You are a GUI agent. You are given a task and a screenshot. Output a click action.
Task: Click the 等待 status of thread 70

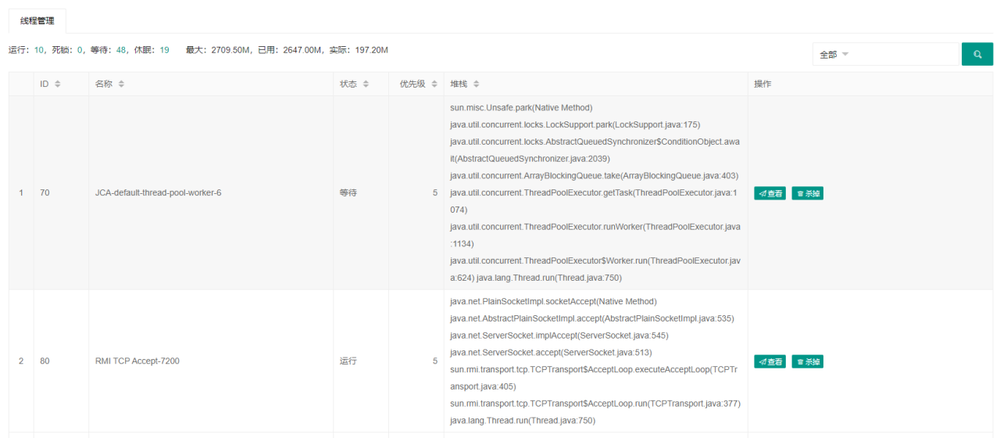[x=348, y=193]
